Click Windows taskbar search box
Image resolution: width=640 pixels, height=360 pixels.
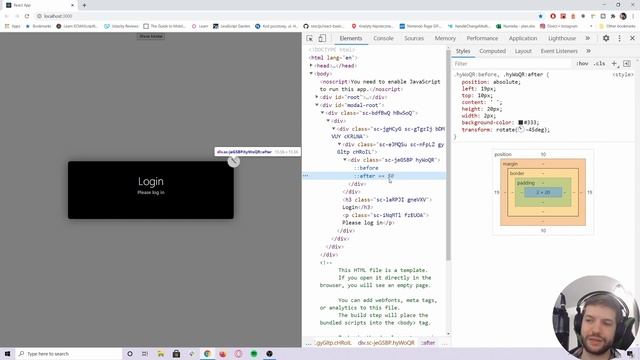pos(69,353)
